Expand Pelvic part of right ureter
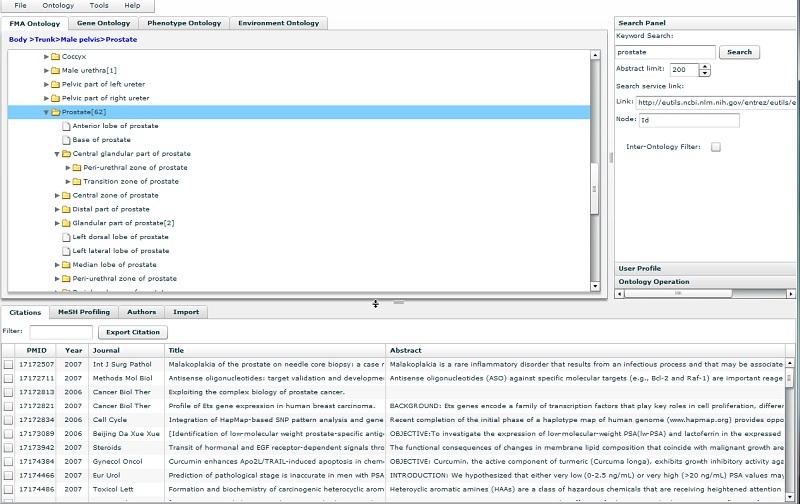The height and width of the screenshot is (504, 800). [x=46, y=98]
